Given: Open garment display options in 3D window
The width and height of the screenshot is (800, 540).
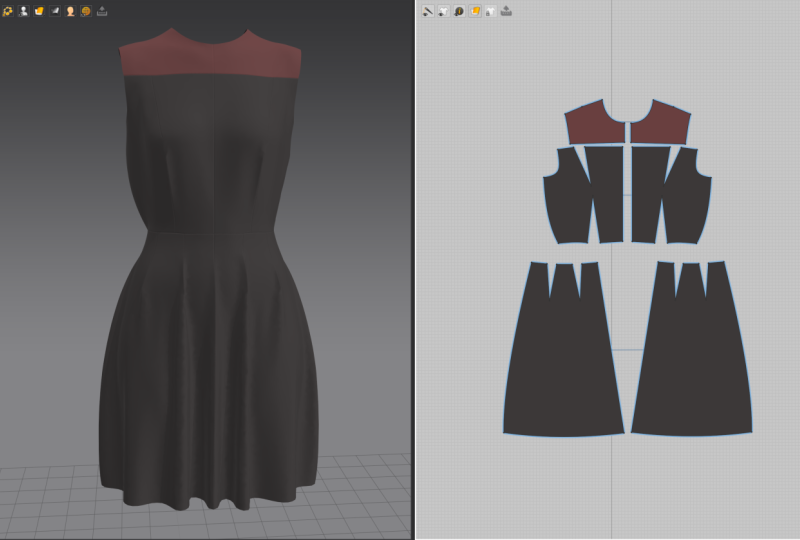Looking at the screenshot, I should [x=8, y=11].
